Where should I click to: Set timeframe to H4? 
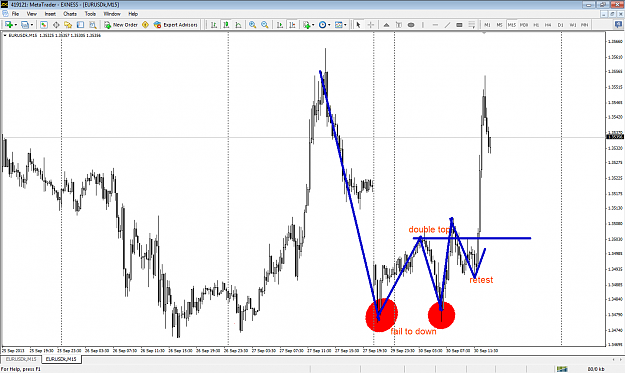pos(548,25)
